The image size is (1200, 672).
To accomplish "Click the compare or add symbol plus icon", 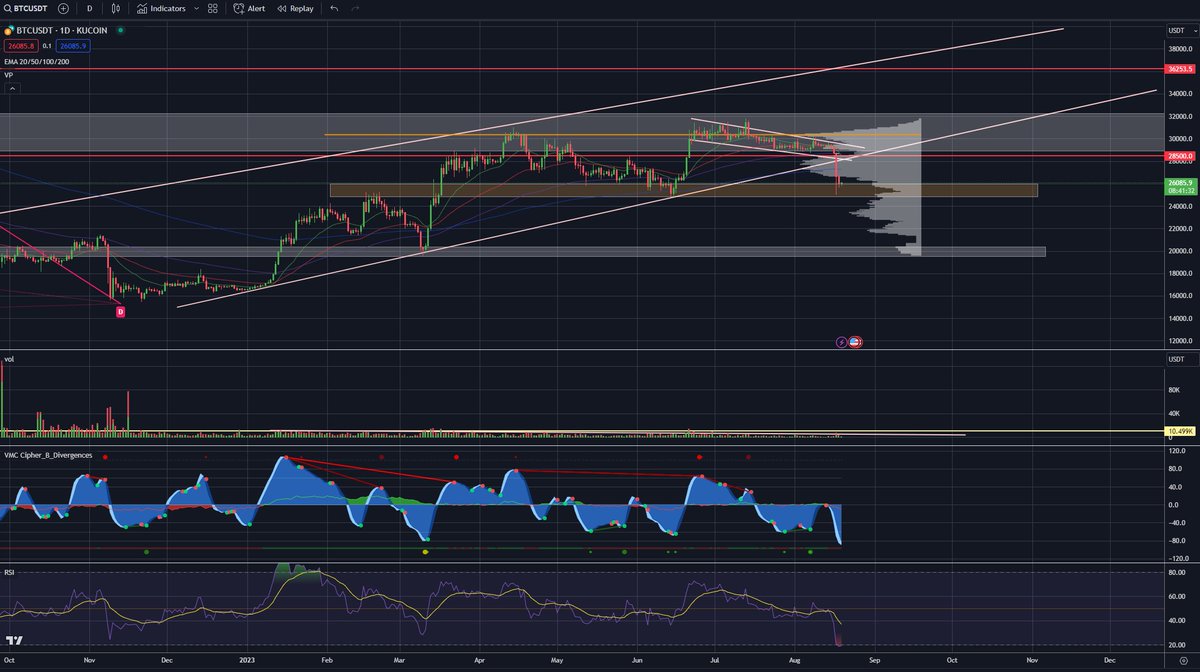I will click(63, 8).
